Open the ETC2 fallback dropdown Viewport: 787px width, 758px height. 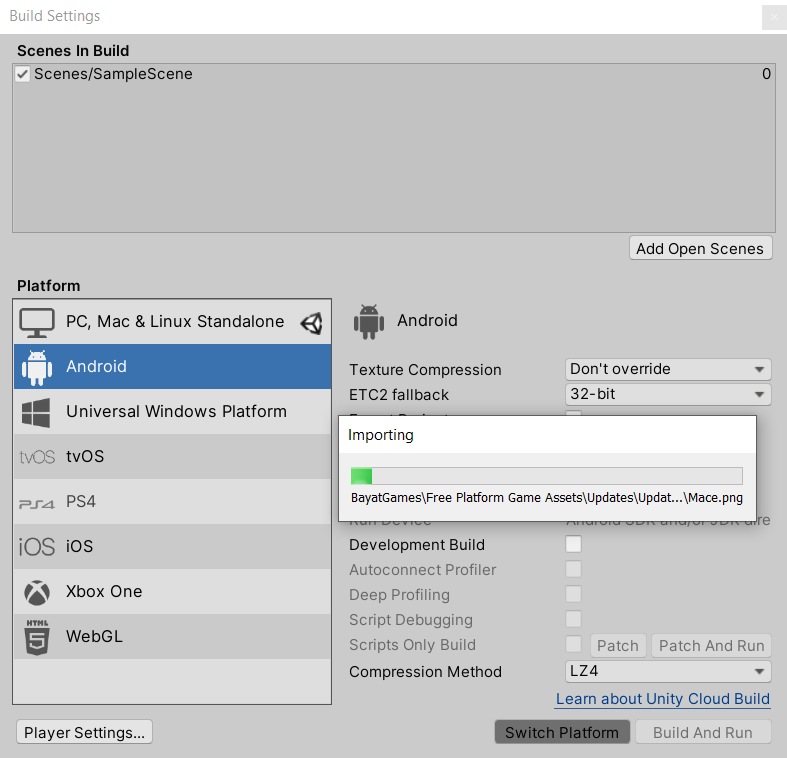pos(668,395)
